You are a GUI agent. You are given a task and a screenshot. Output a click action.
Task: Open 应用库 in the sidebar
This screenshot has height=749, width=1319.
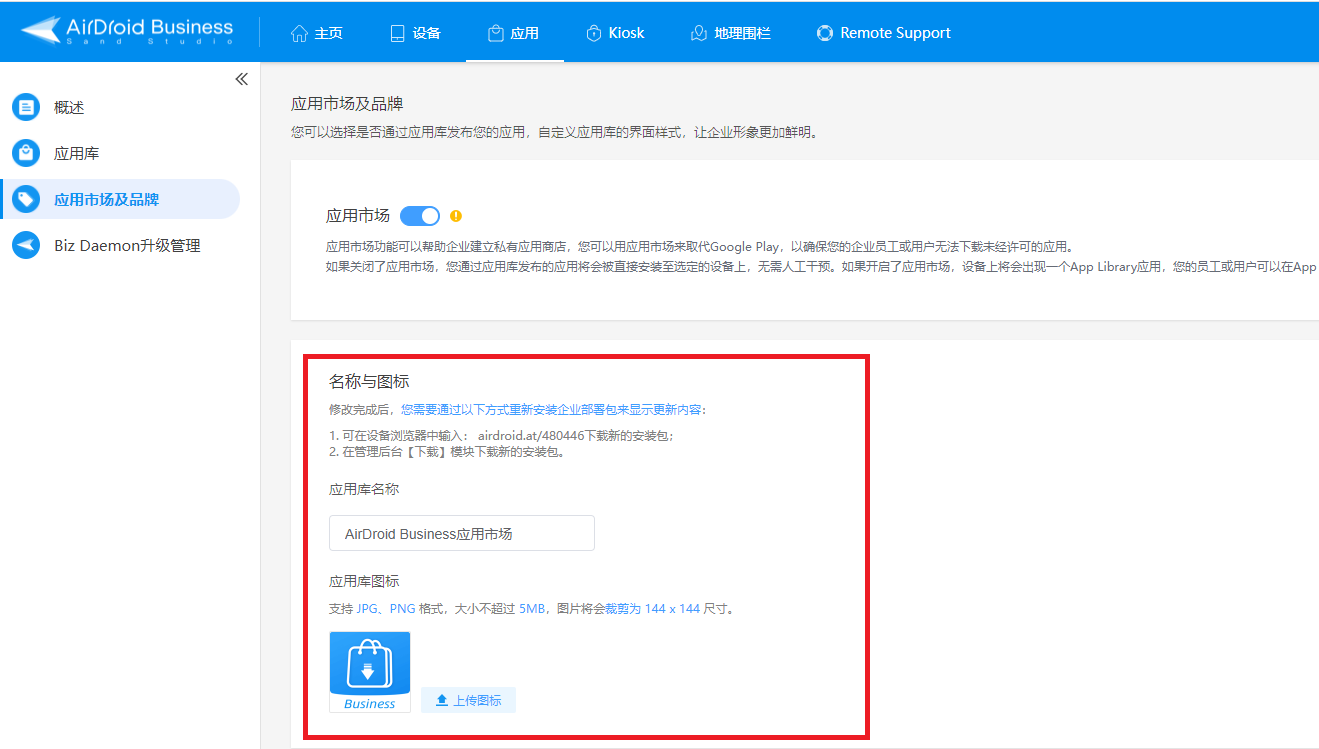coord(120,153)
